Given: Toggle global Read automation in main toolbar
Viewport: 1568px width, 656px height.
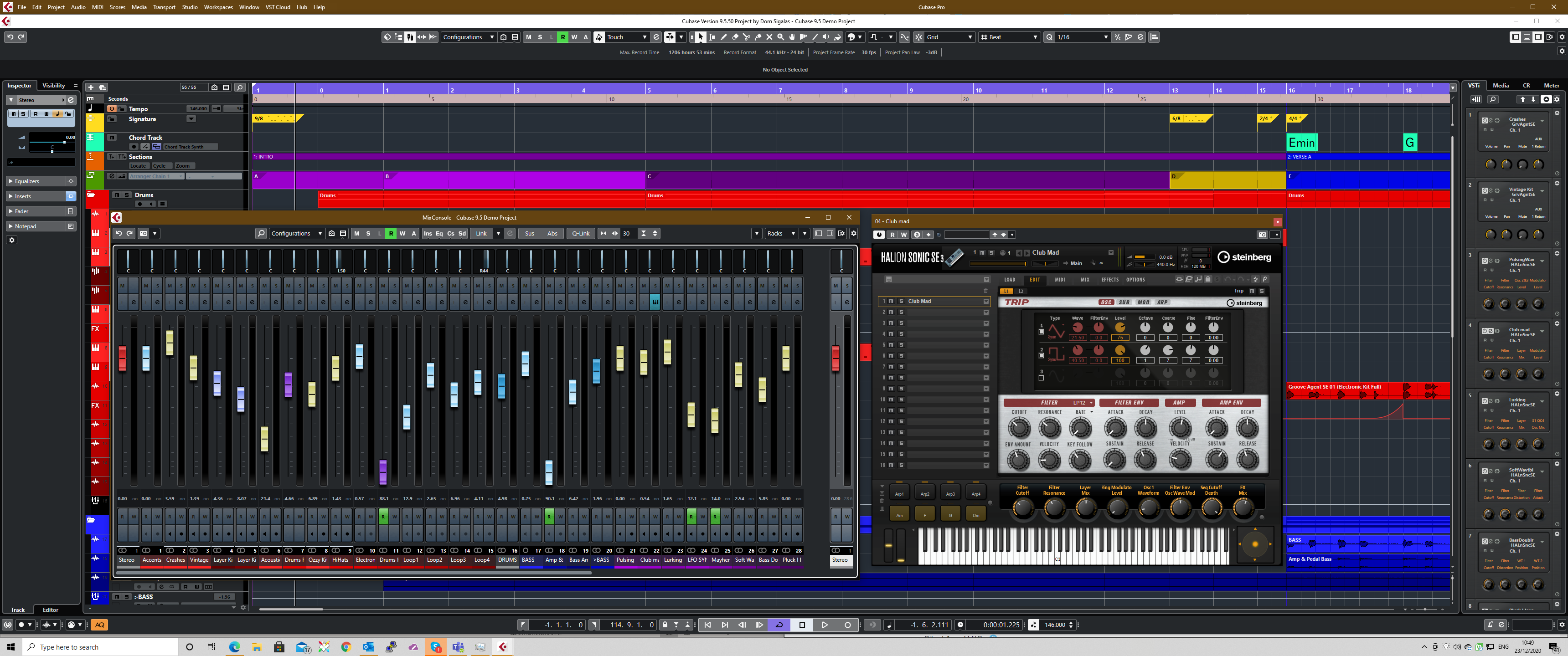Looking at the screenshot, I should 563,37.
